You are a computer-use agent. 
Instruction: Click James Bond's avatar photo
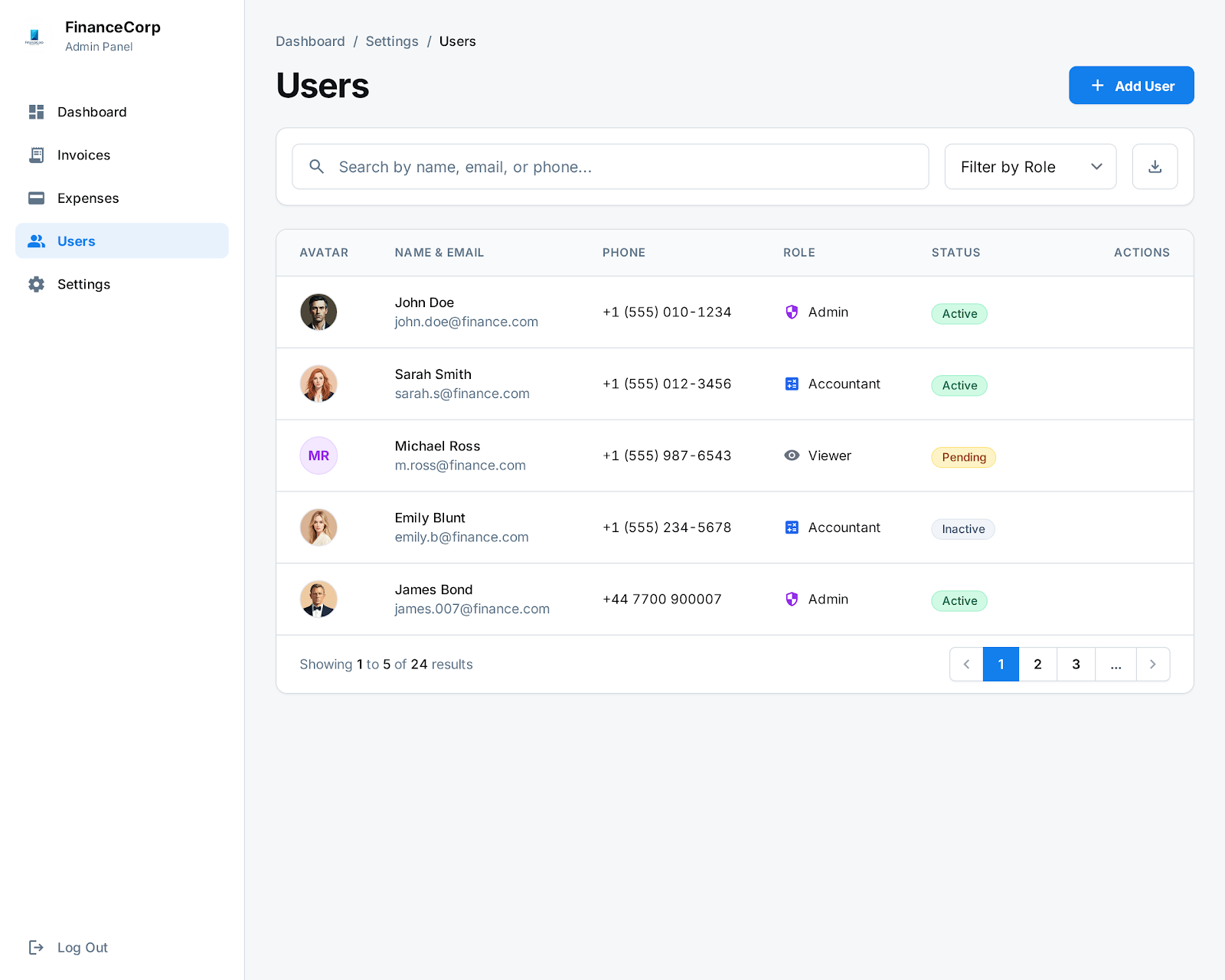coord(318,599)
